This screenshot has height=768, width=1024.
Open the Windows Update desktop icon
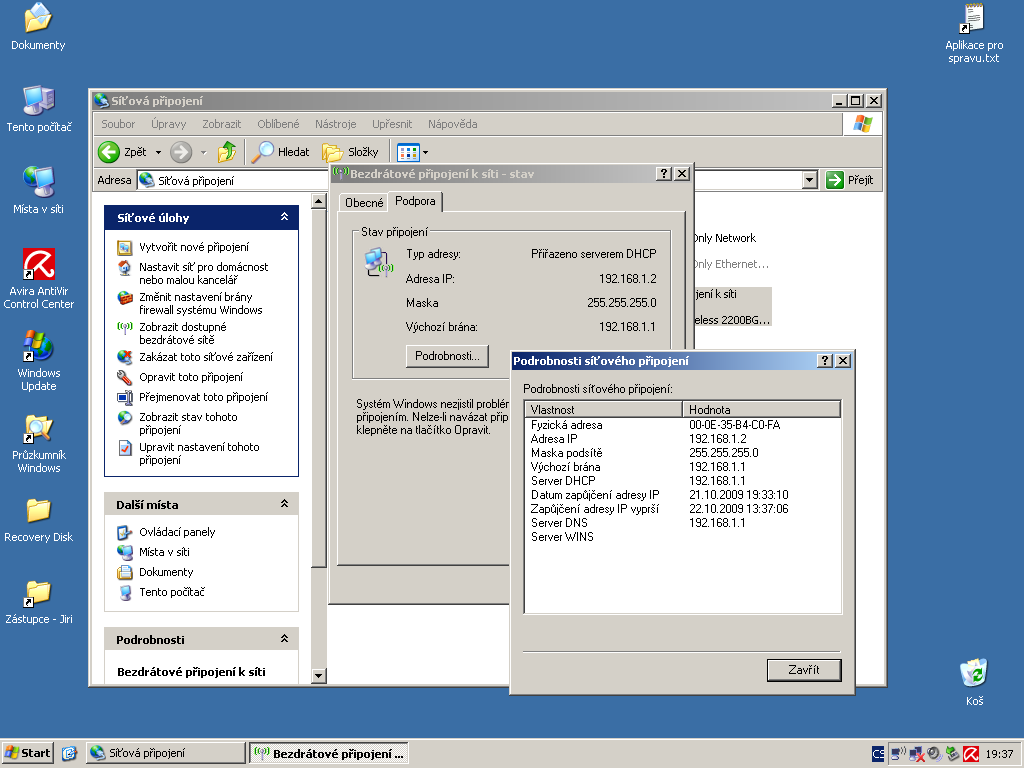(x=39, y=348)
